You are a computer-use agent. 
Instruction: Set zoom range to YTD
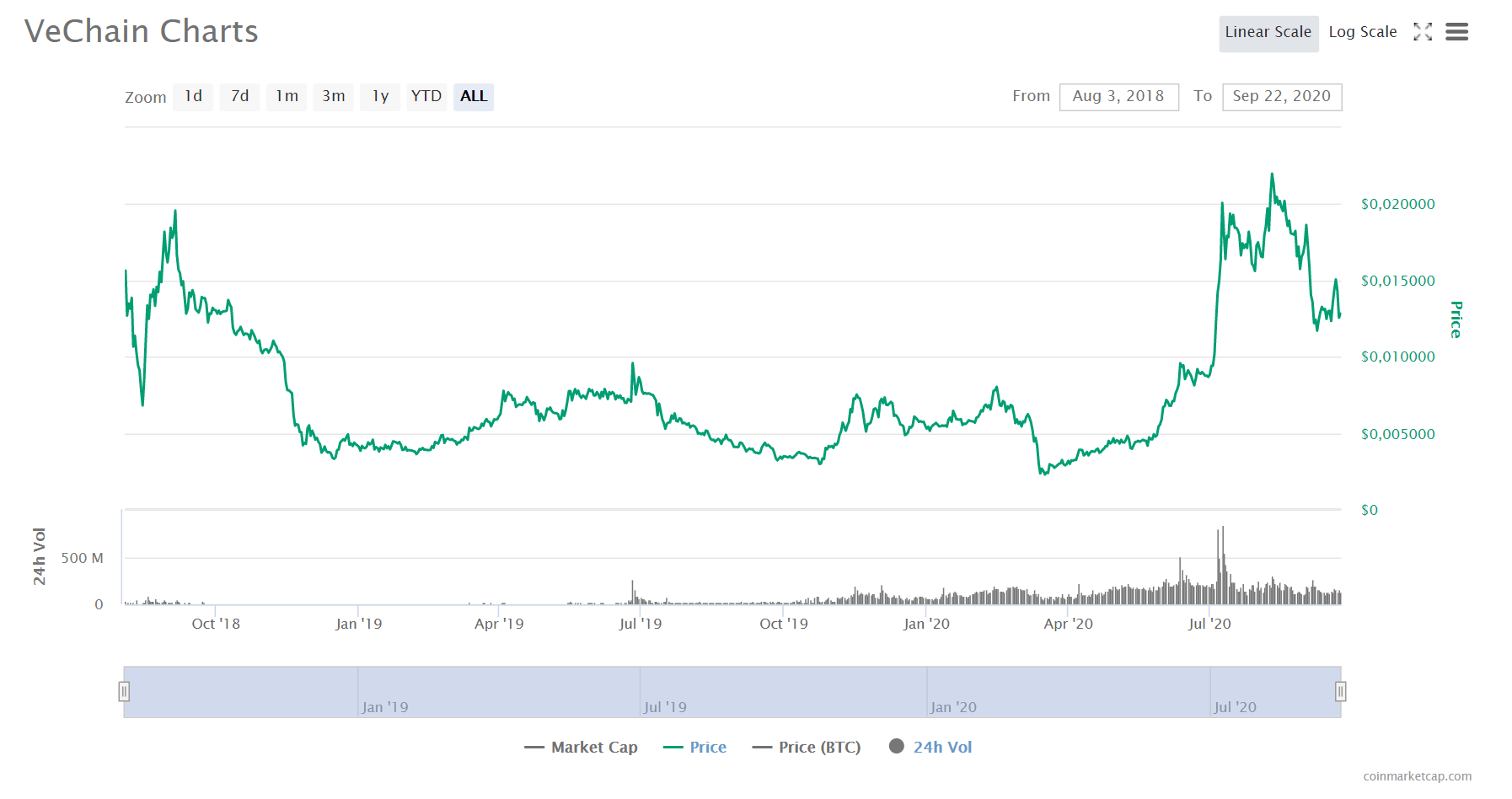[426, 96]
